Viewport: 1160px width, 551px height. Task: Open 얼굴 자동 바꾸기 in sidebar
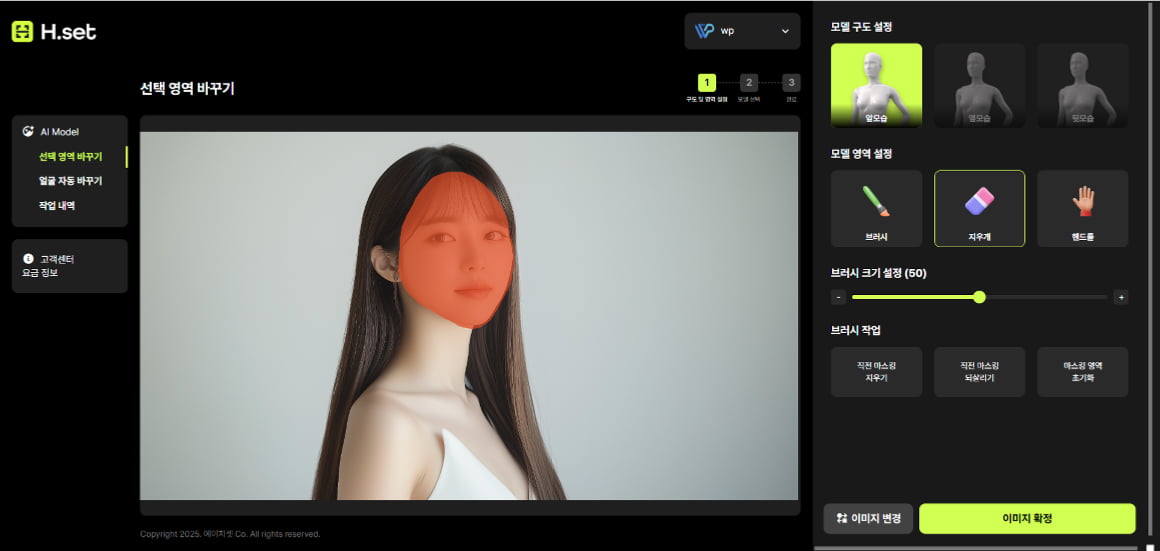[71, 181]
